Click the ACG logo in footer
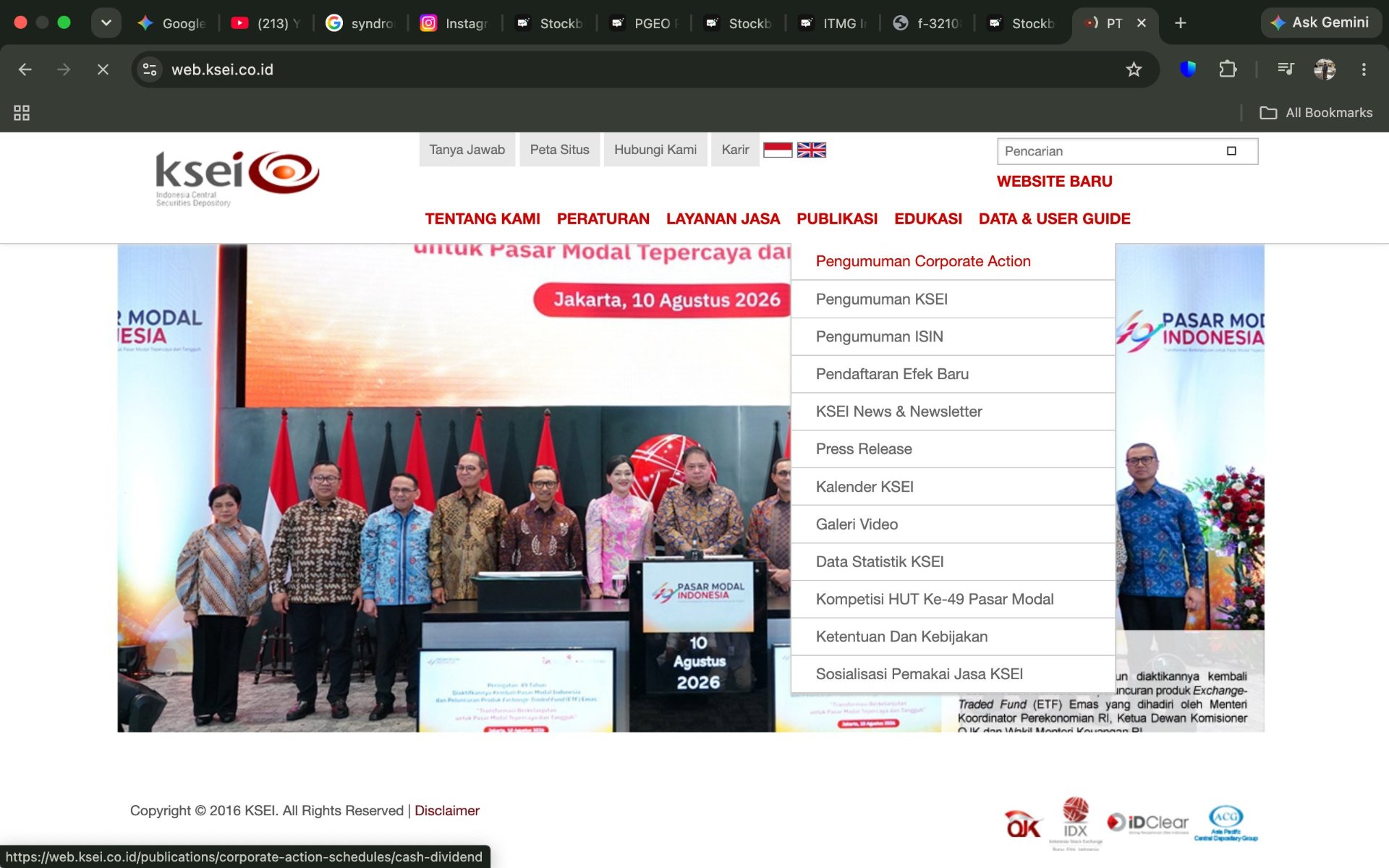This screenshot has height=868, width=1389. (x=1226, y=823)
